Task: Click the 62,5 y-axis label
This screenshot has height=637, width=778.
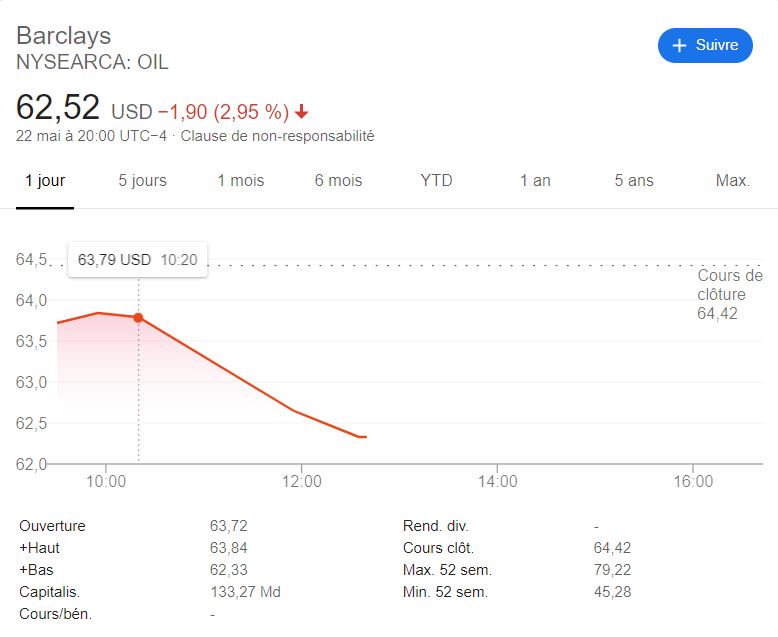Action: [31, 423]
